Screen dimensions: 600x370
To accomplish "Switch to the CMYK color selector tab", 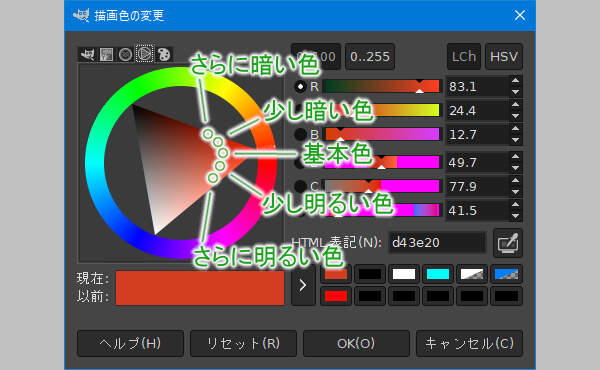I will click(106, 54).
